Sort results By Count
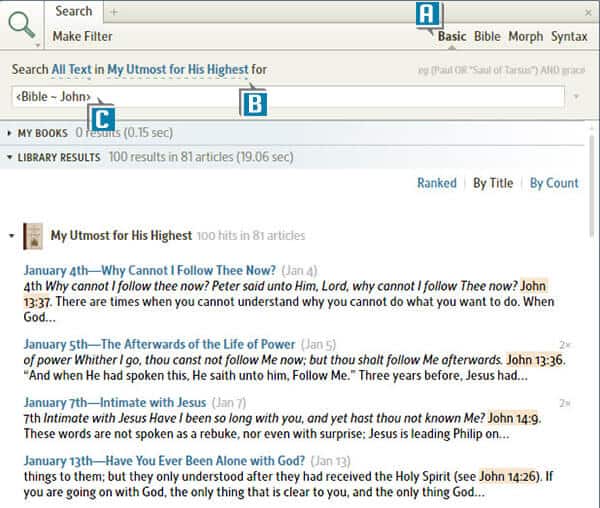Viewport: 600px width, 508px height. tap(554, 183)
